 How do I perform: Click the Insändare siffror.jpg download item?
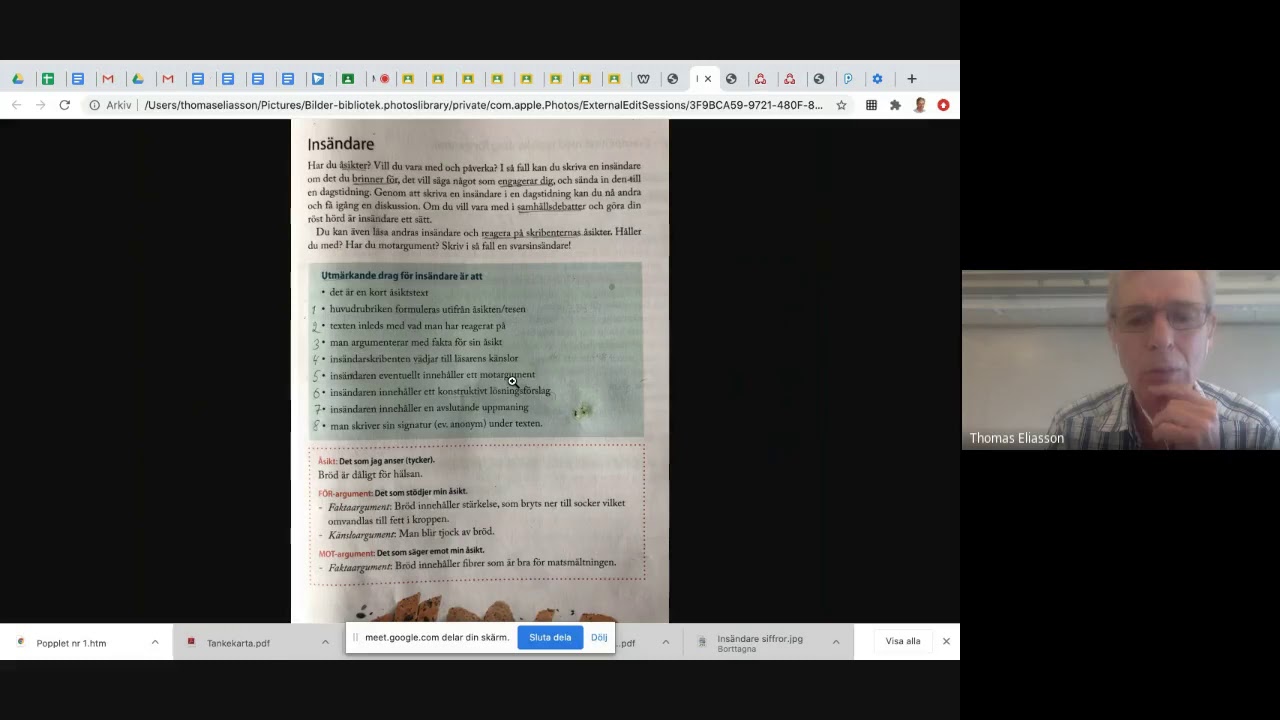[x=760, y=643]
